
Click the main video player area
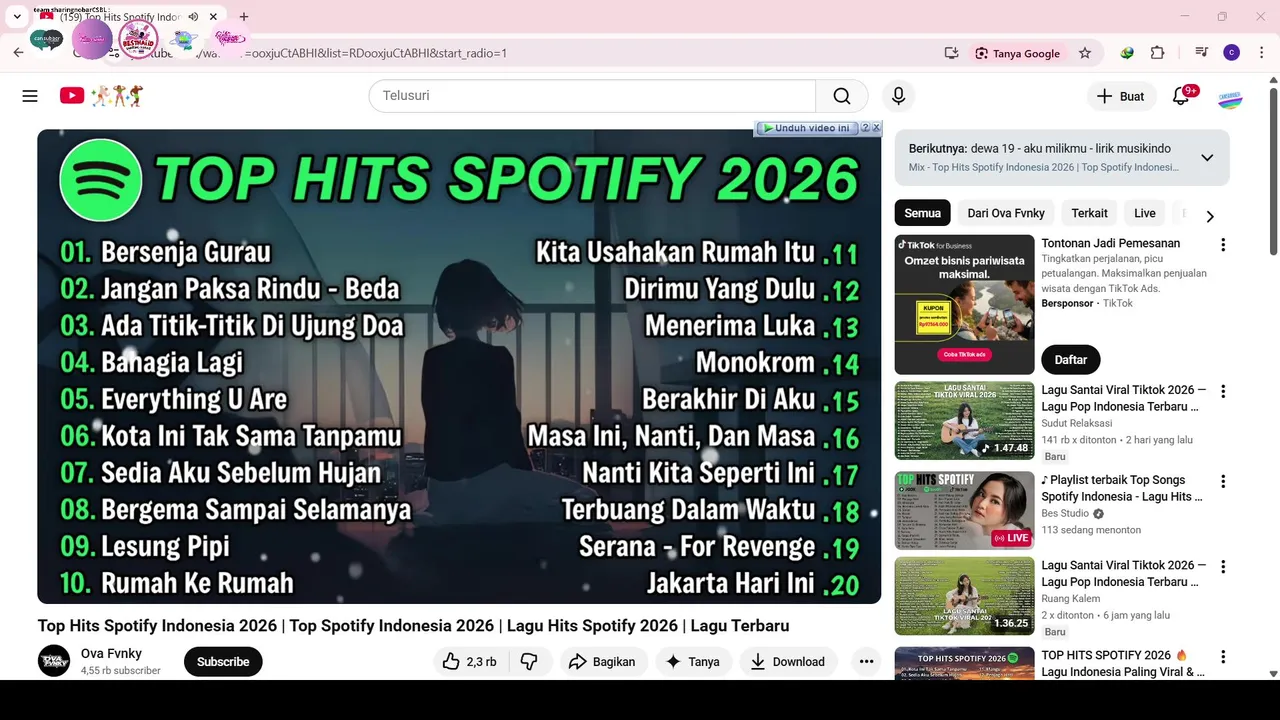click(x=459, y=367)
